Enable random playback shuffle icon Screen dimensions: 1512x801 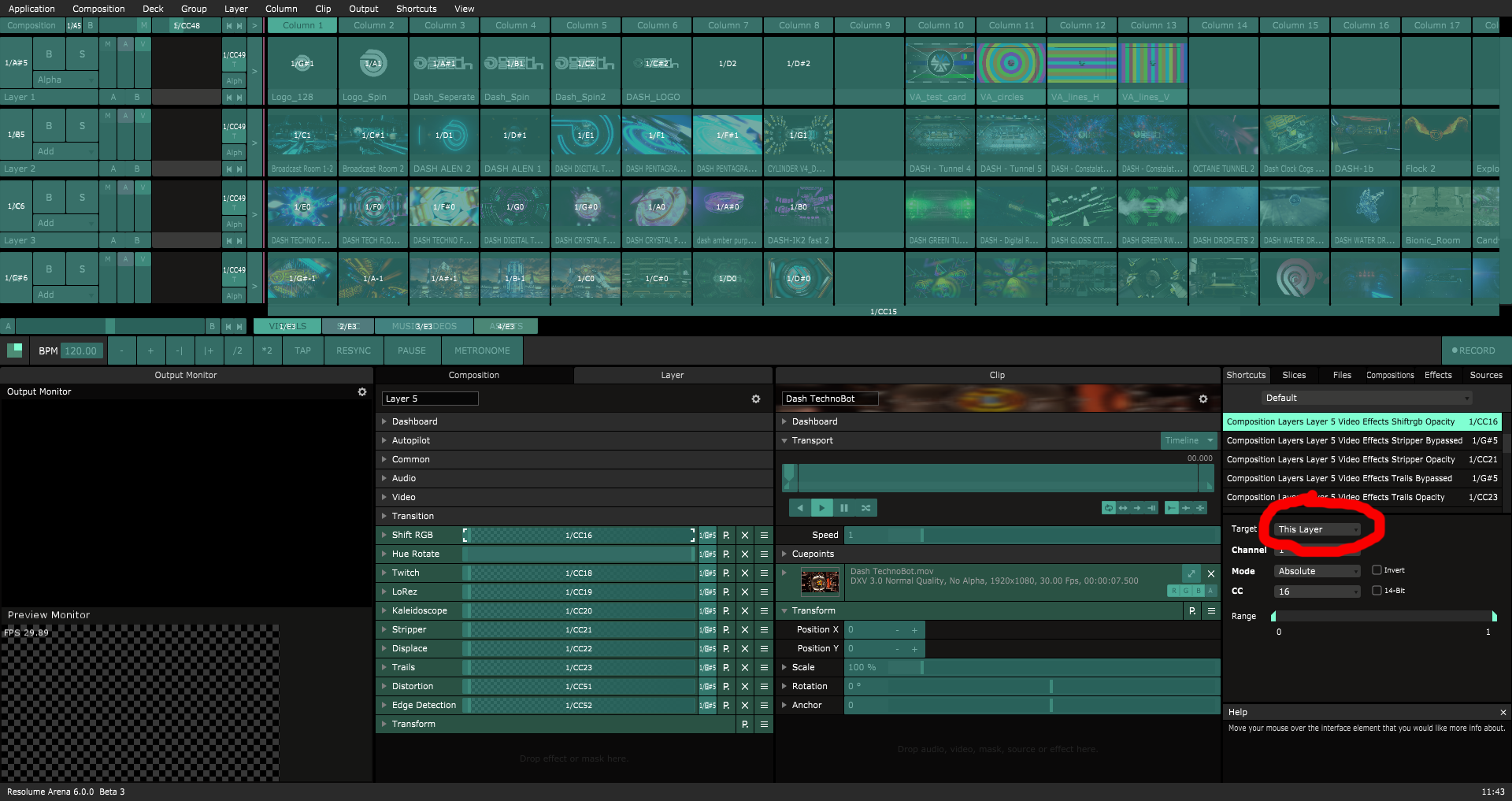tap(865, 508)
